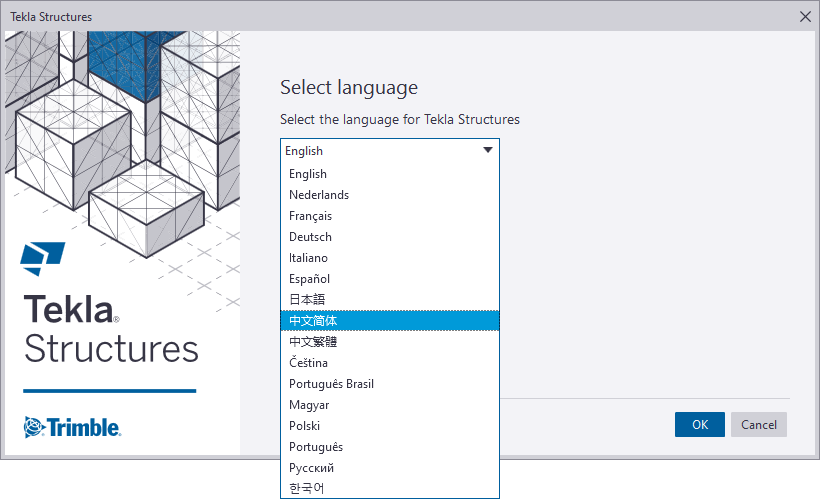Close the Tekla Structures dialog

click(805, 17)
